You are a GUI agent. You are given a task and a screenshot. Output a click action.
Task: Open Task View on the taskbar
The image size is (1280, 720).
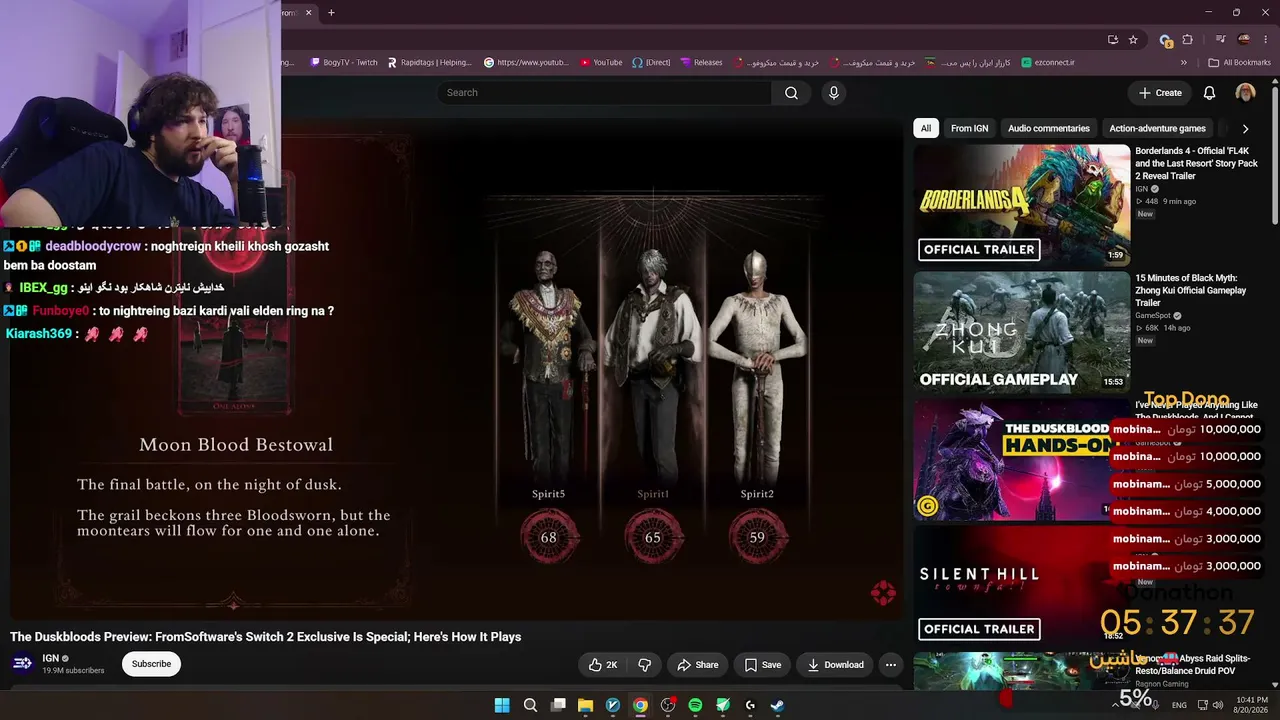[558, 705]
